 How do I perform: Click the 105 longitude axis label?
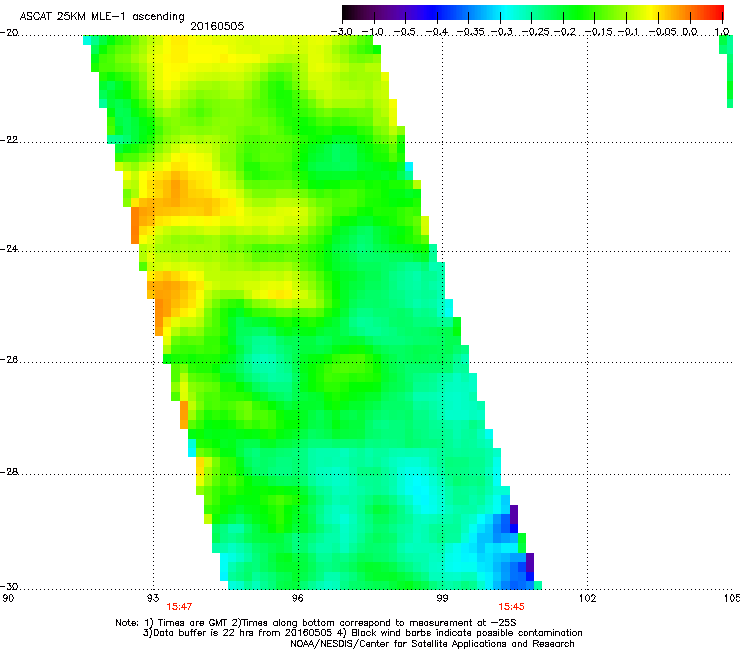click(732, 598)
